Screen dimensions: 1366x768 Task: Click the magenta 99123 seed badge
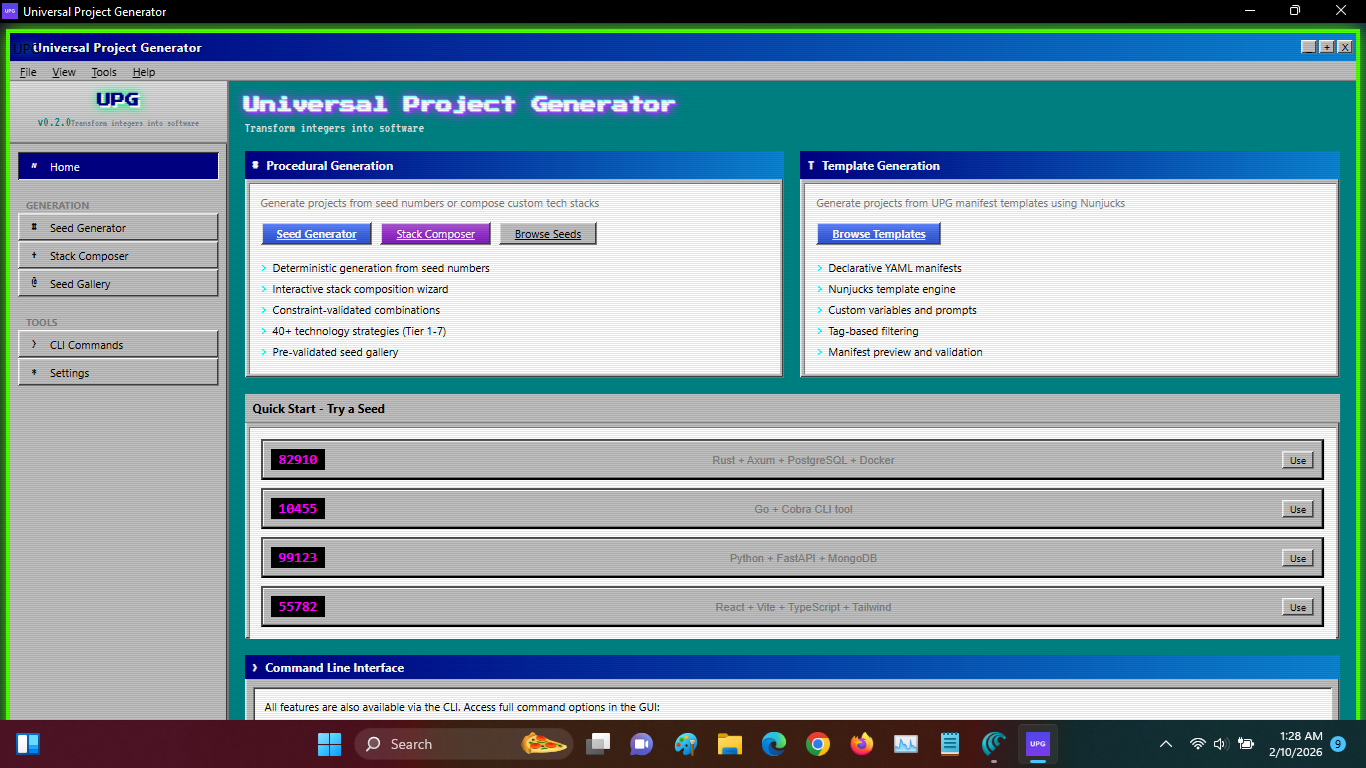tap(297, 558)
